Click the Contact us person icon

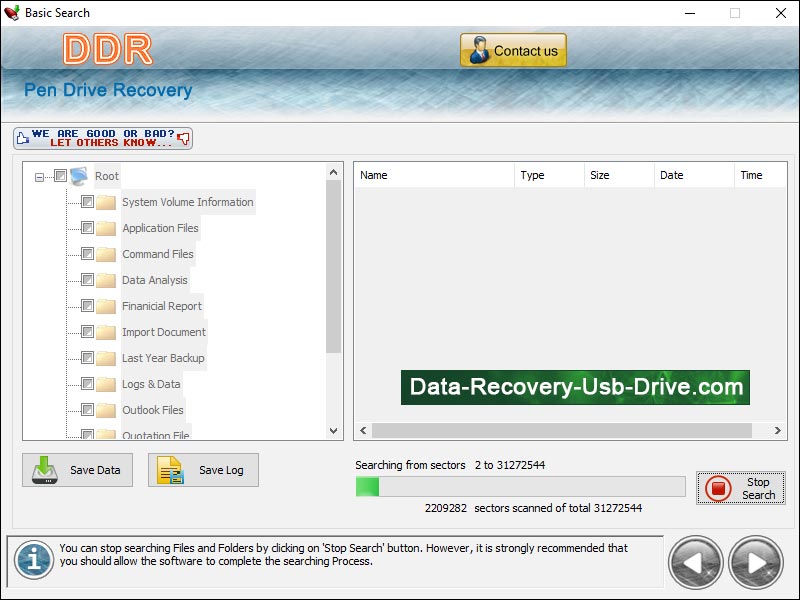coord(479,50)
